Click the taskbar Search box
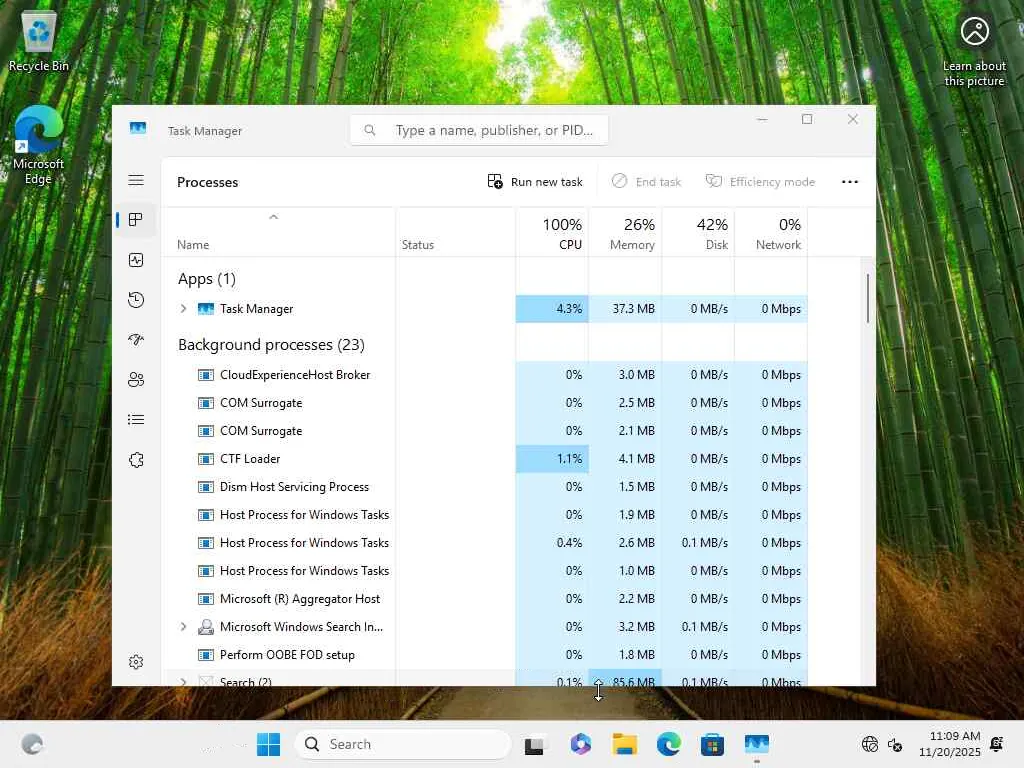Screen dimensions: 1024x768 coord(402,744)
